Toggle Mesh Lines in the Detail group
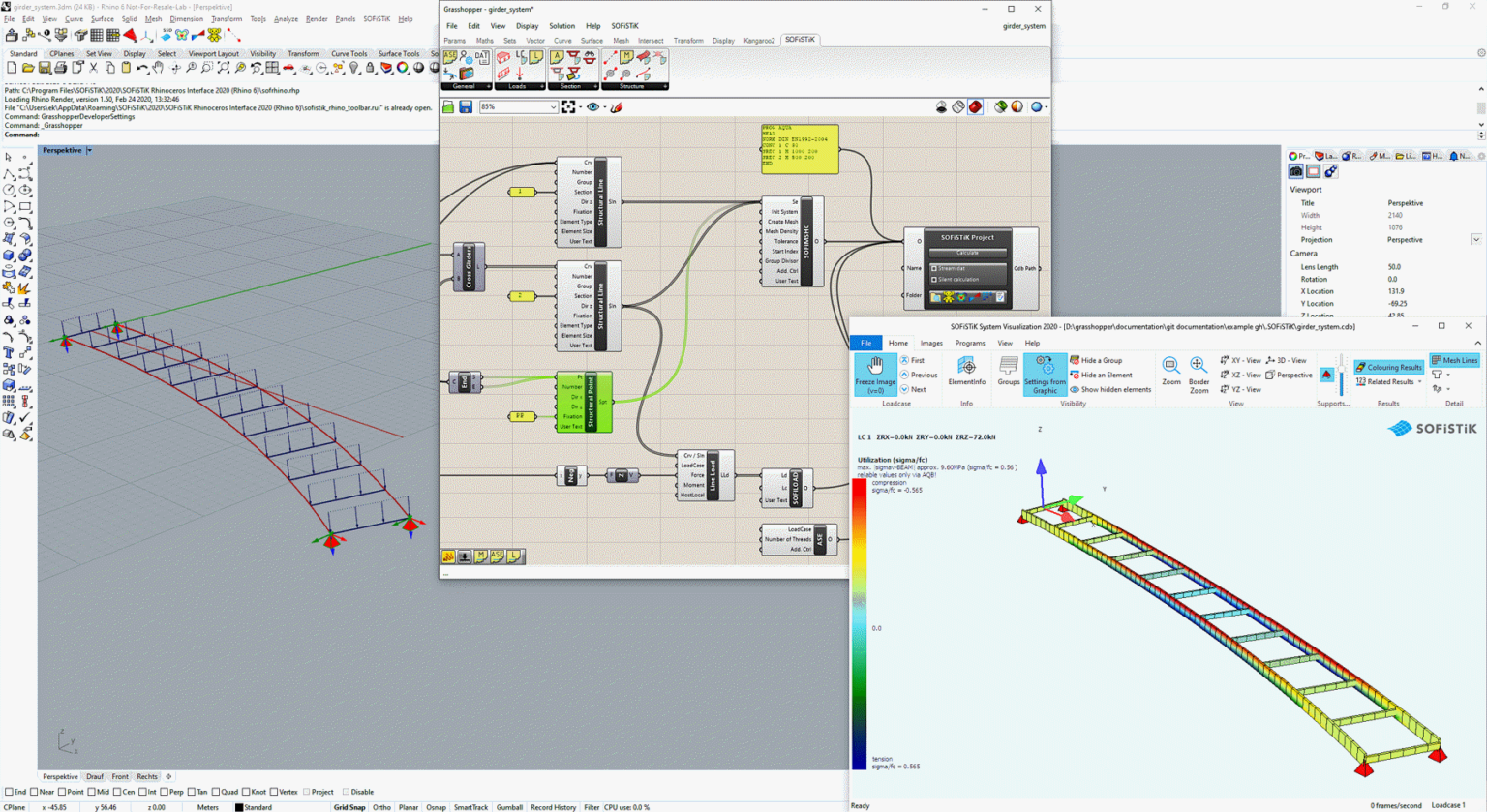 1455,359
